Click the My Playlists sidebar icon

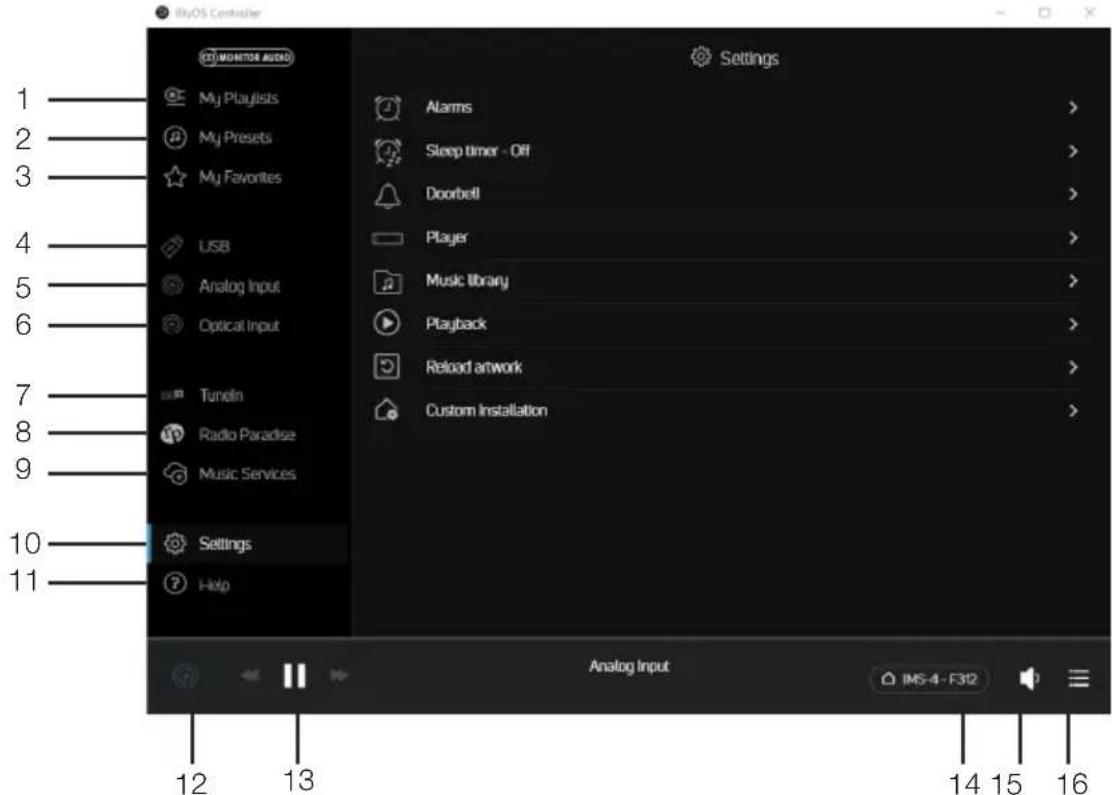coord(174,96)
